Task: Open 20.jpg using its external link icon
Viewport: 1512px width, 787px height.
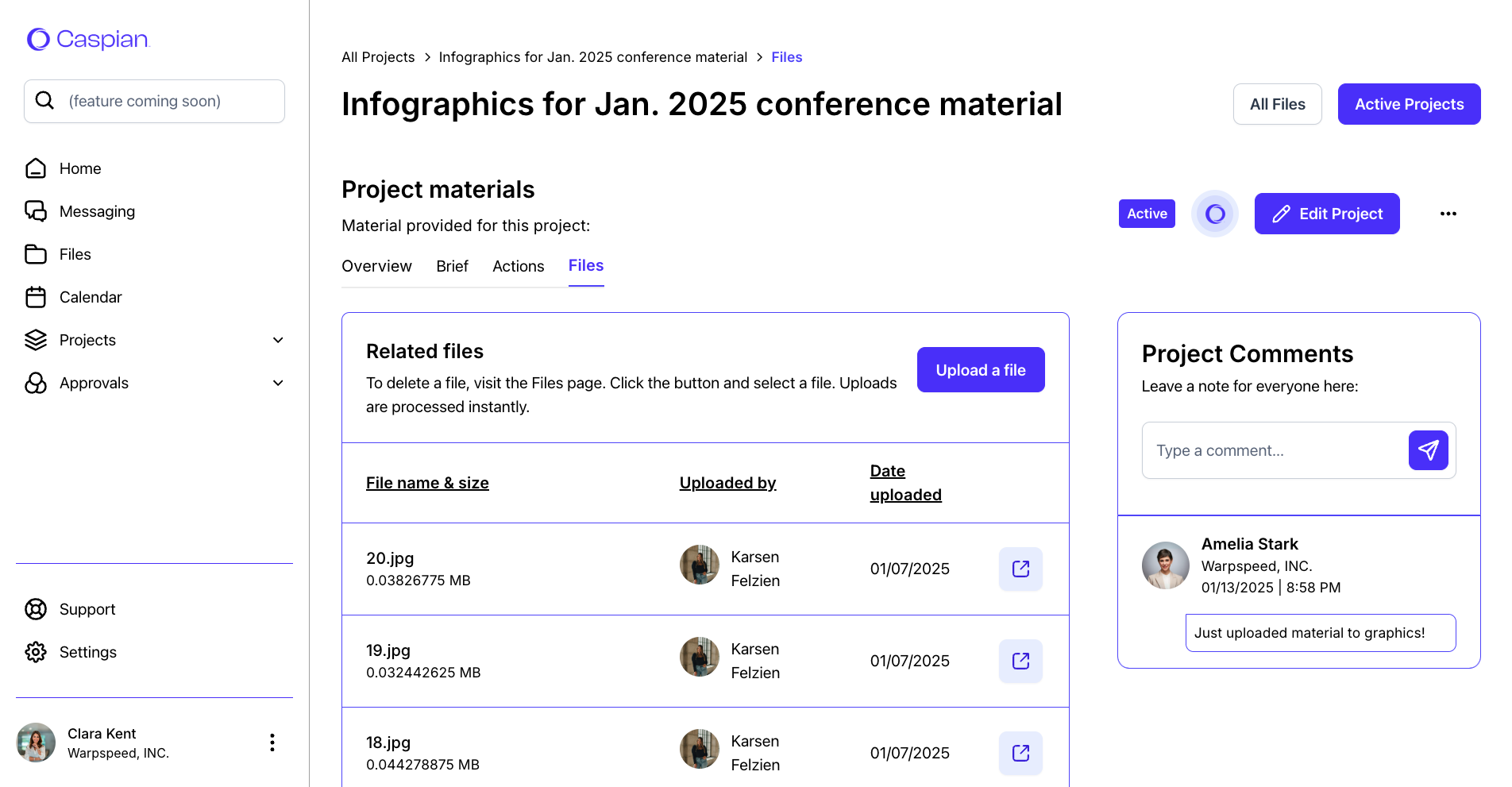Action: [1020, 569]
